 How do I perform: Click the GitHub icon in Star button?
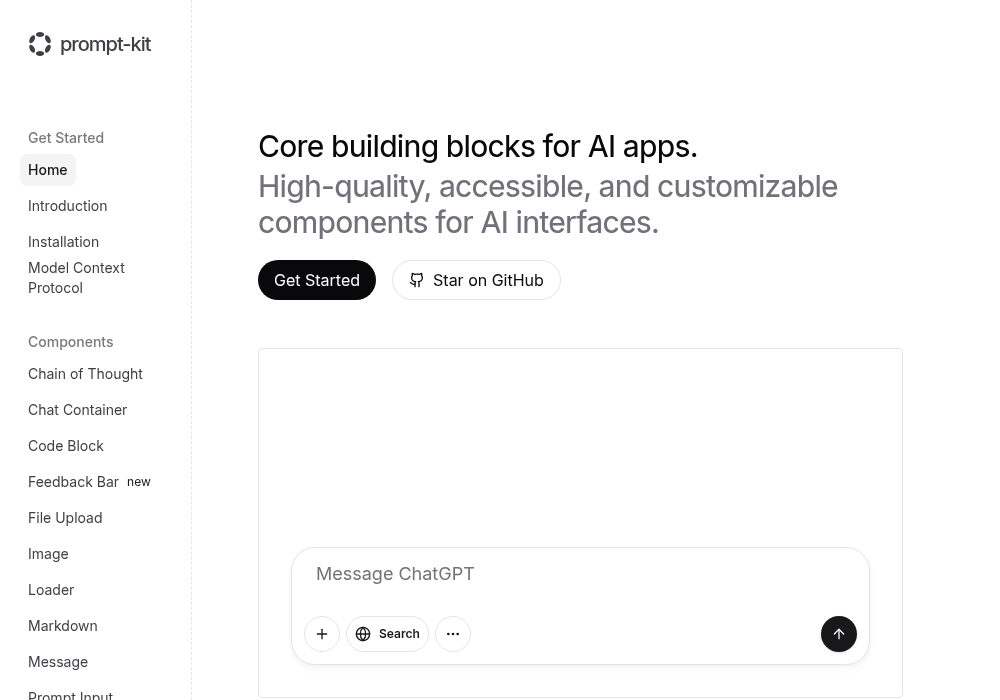point(416,280)
